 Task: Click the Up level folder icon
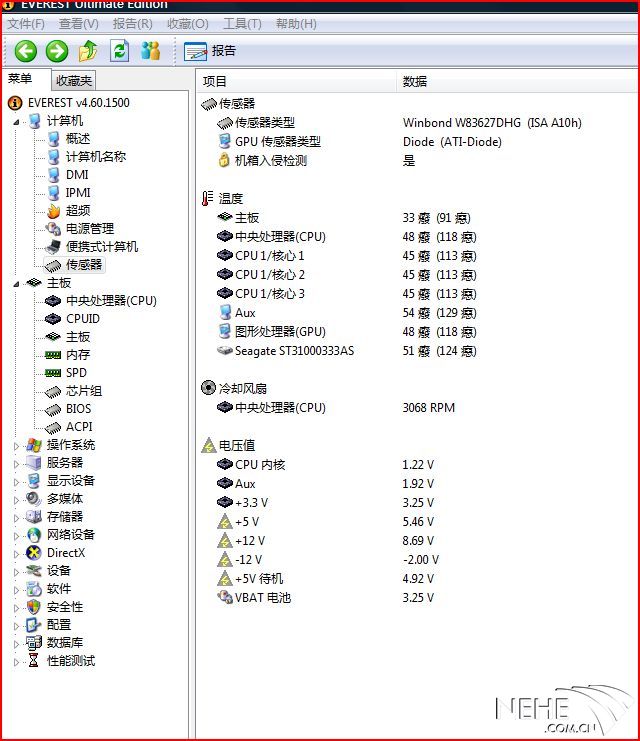(88, 51)
